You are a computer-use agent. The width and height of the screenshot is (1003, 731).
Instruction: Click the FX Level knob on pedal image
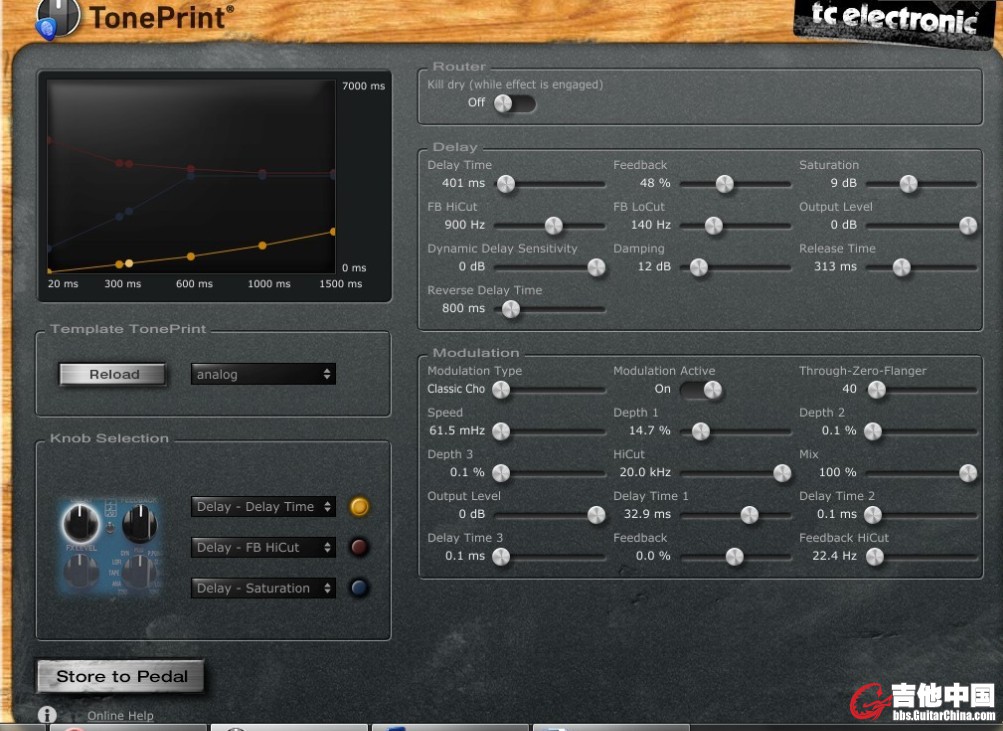point(80,570)
